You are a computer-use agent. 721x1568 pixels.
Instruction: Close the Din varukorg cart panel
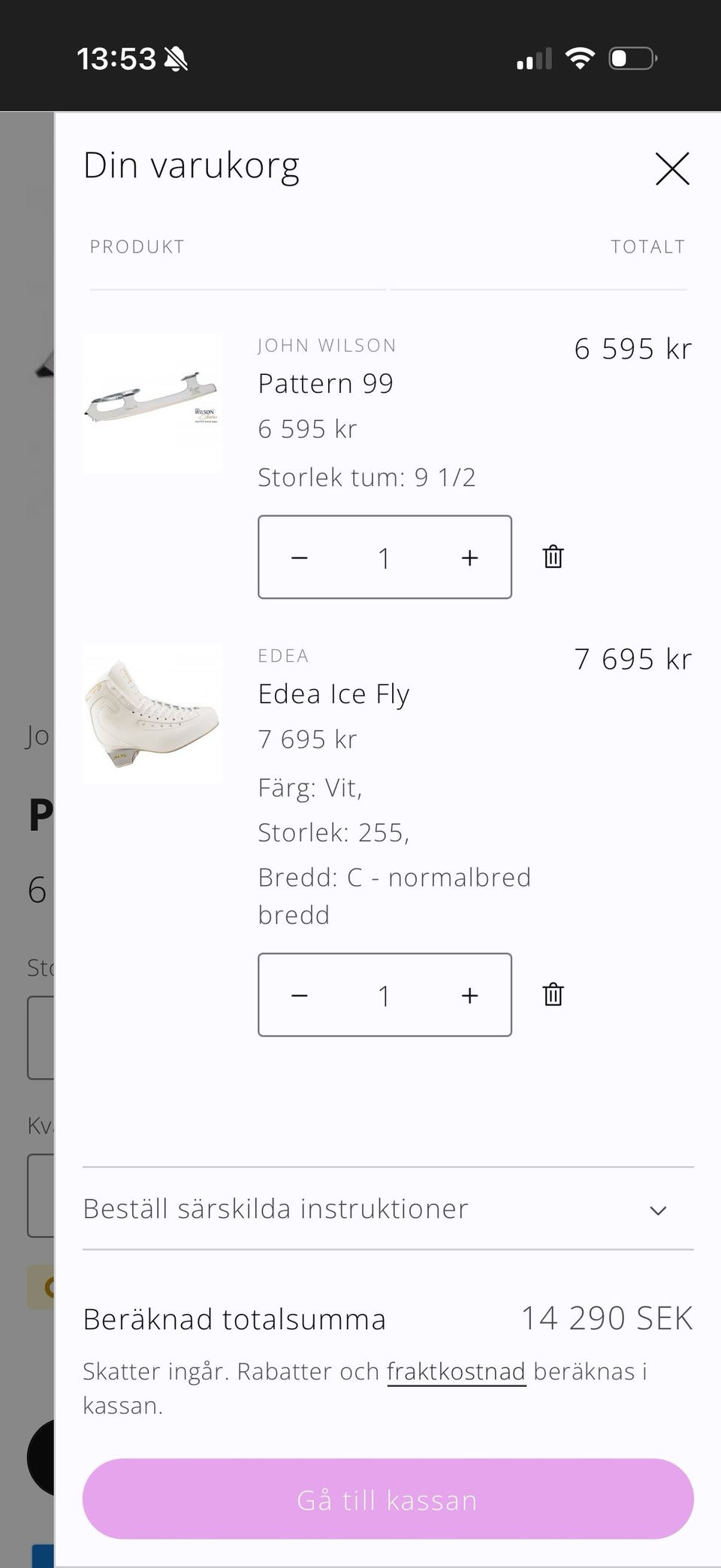point(672,168)
